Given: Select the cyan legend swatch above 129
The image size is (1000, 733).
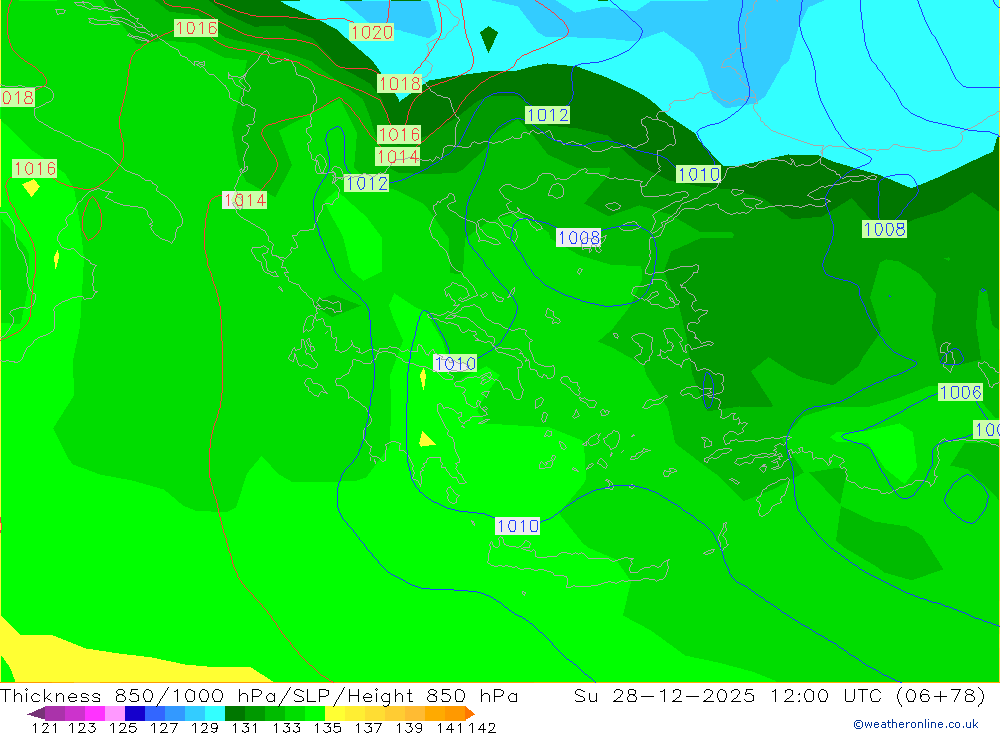Looking at the screenshot, I should click(215, 713).
